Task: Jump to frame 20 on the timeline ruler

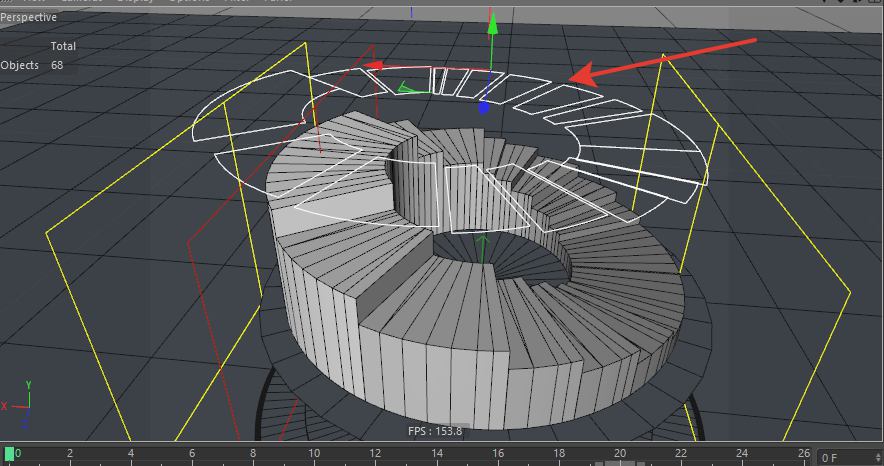Action: click(x=620, y=453)
